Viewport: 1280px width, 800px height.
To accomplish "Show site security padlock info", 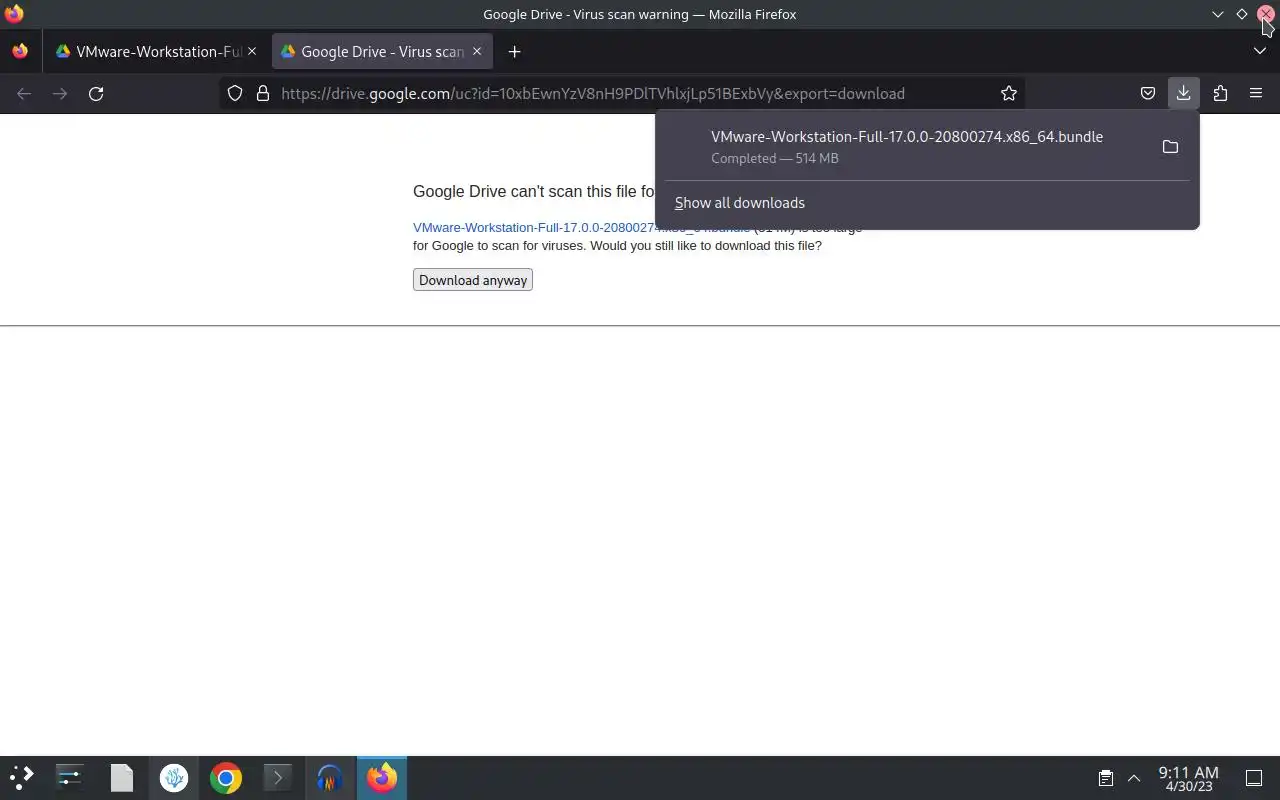I will 263,93.
